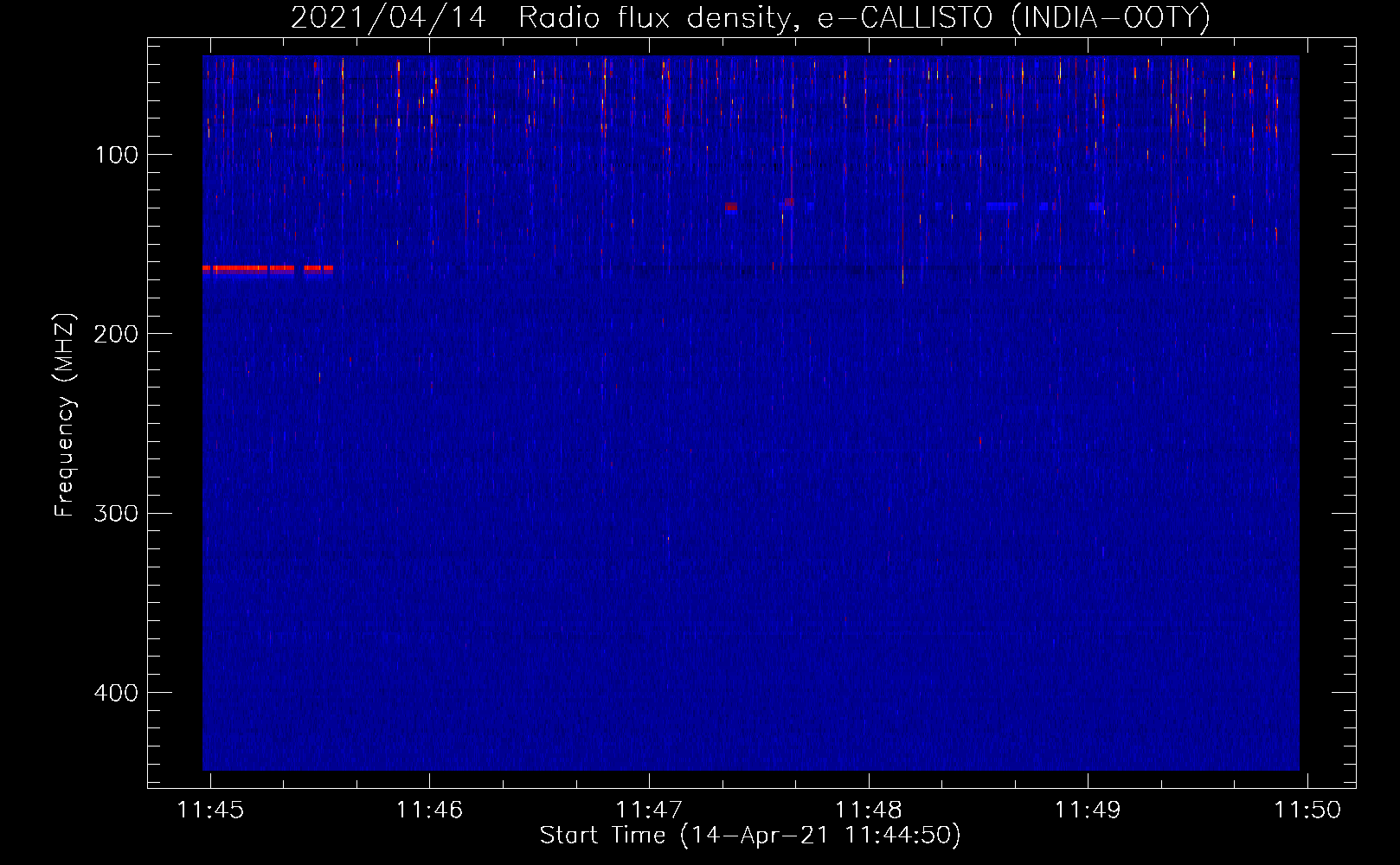
Task: Select the 400 frequency axis label
Action: pos(116,693)
